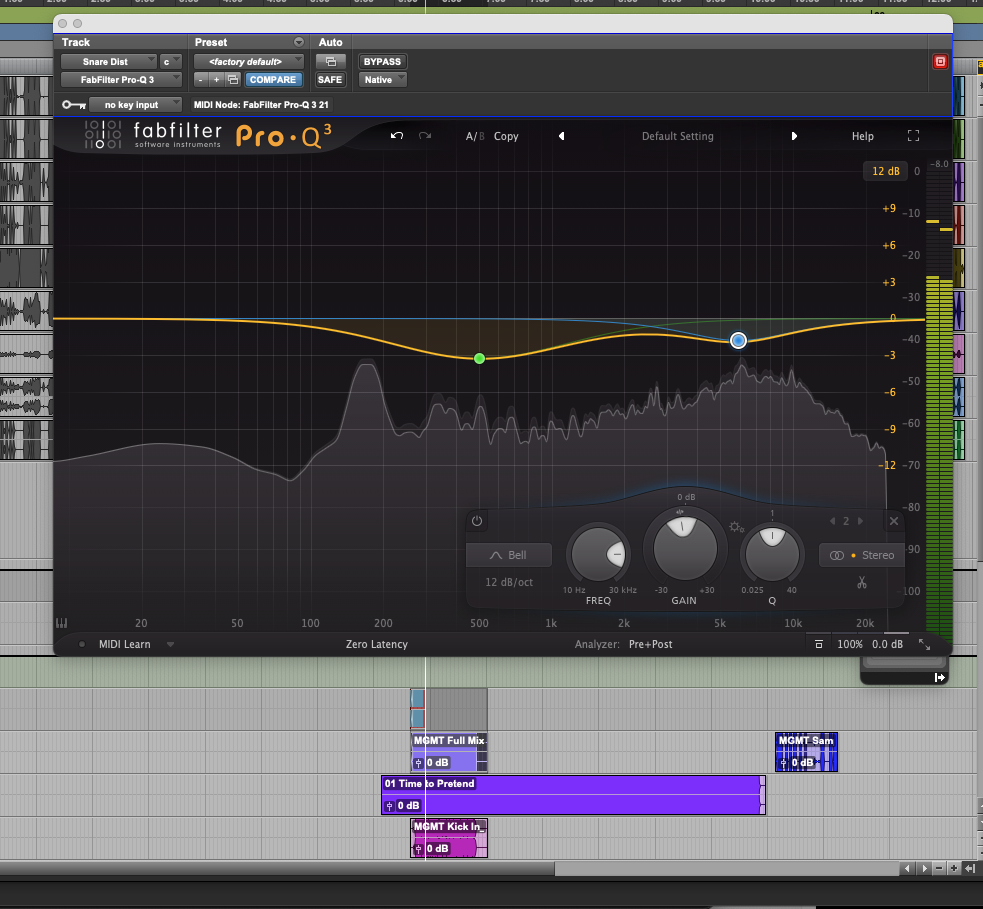Image resolution: width=983 pixels, height=909 pixels.
Task: Select the green EQ band node
Action: 479,359
